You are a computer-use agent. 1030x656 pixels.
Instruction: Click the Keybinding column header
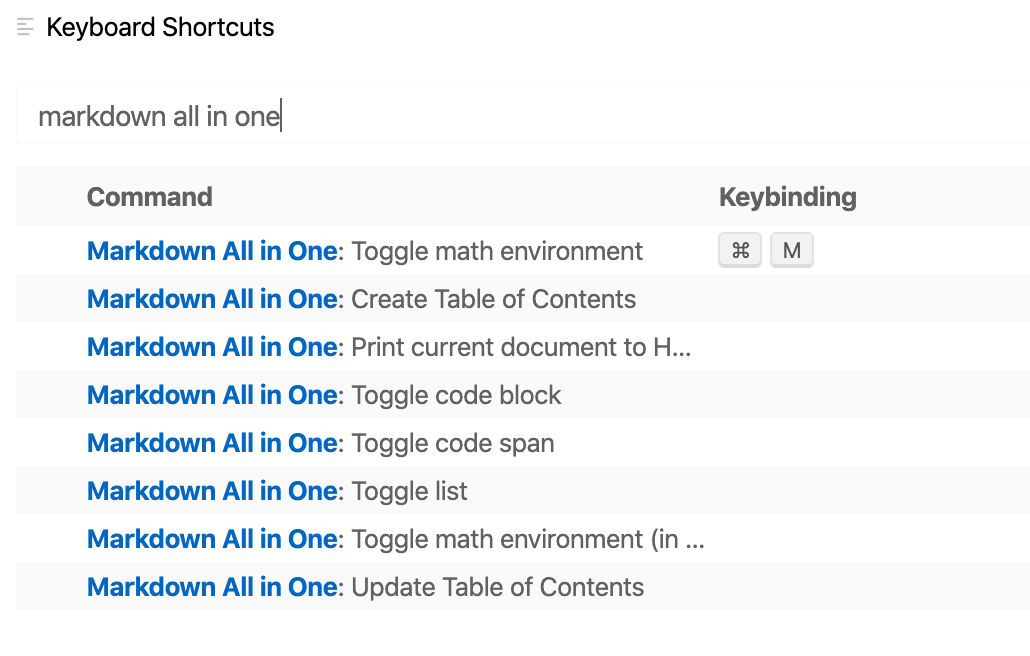coord(787,197)
